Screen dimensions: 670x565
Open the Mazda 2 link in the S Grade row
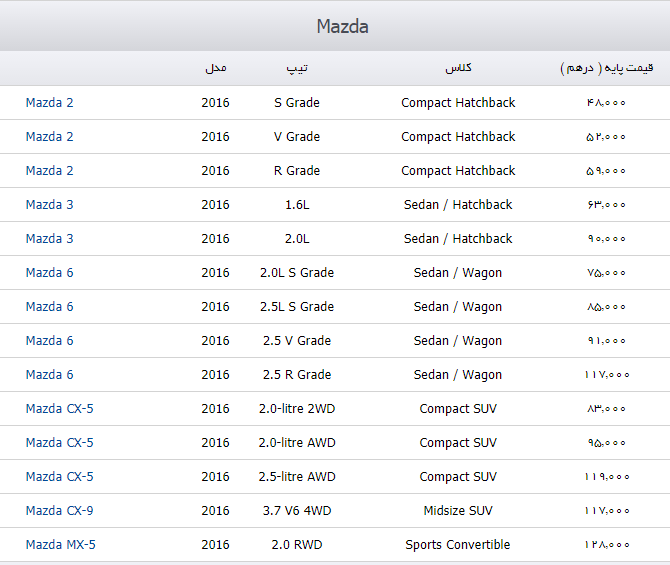coord(50,103)
